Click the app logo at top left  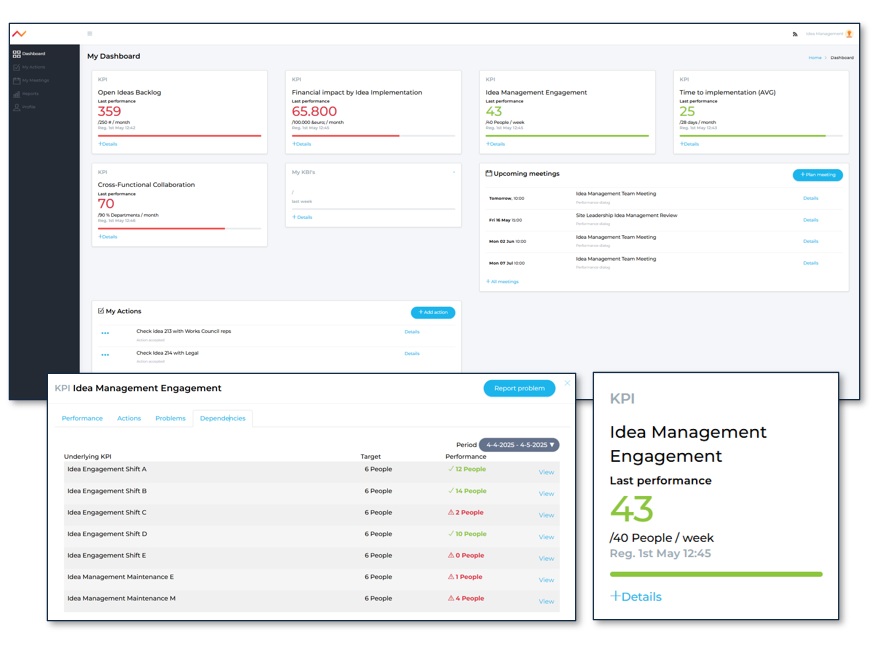[19, 33]
